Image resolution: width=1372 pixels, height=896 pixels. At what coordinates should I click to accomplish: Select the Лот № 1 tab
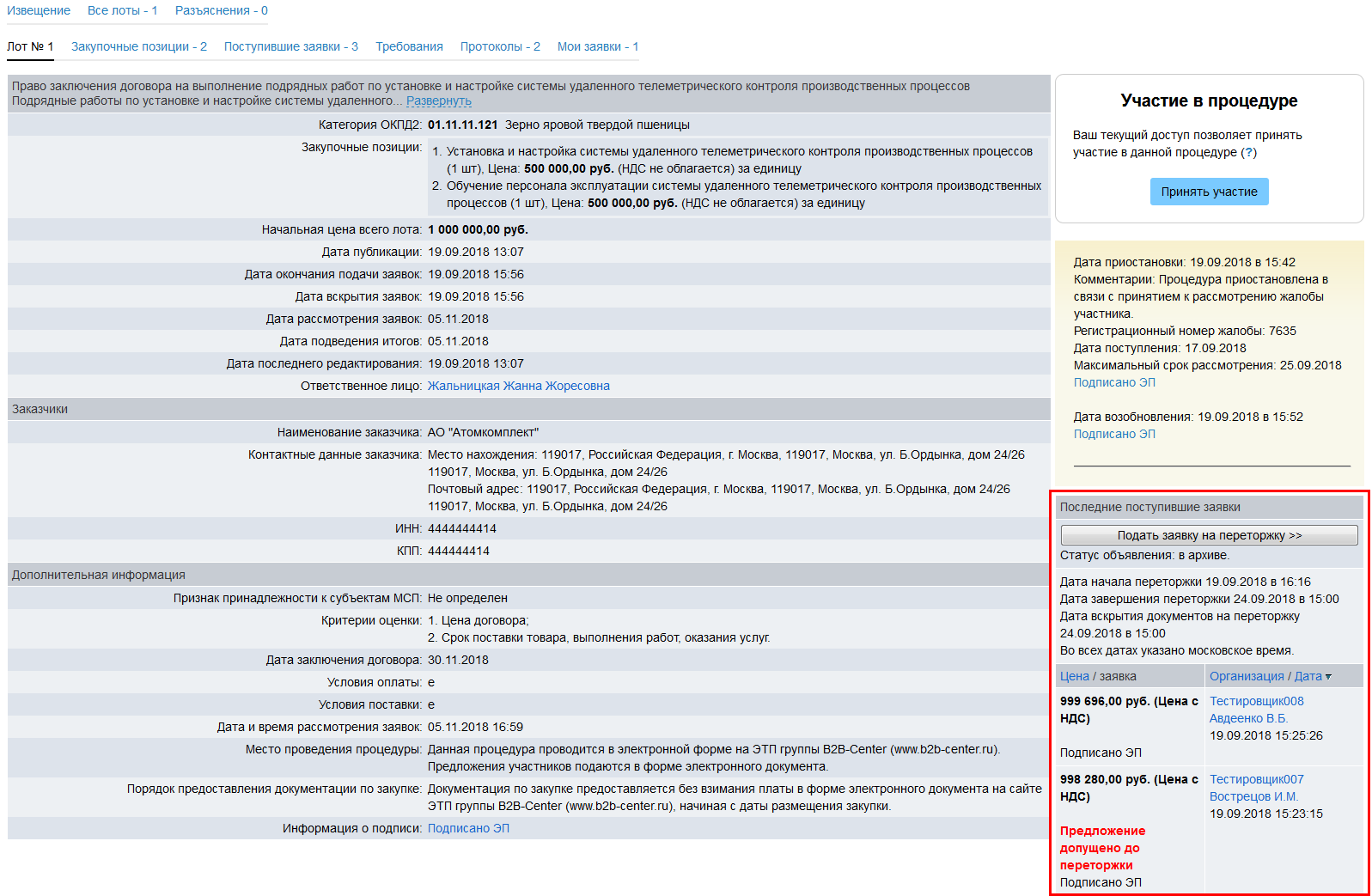click(30, 46)
